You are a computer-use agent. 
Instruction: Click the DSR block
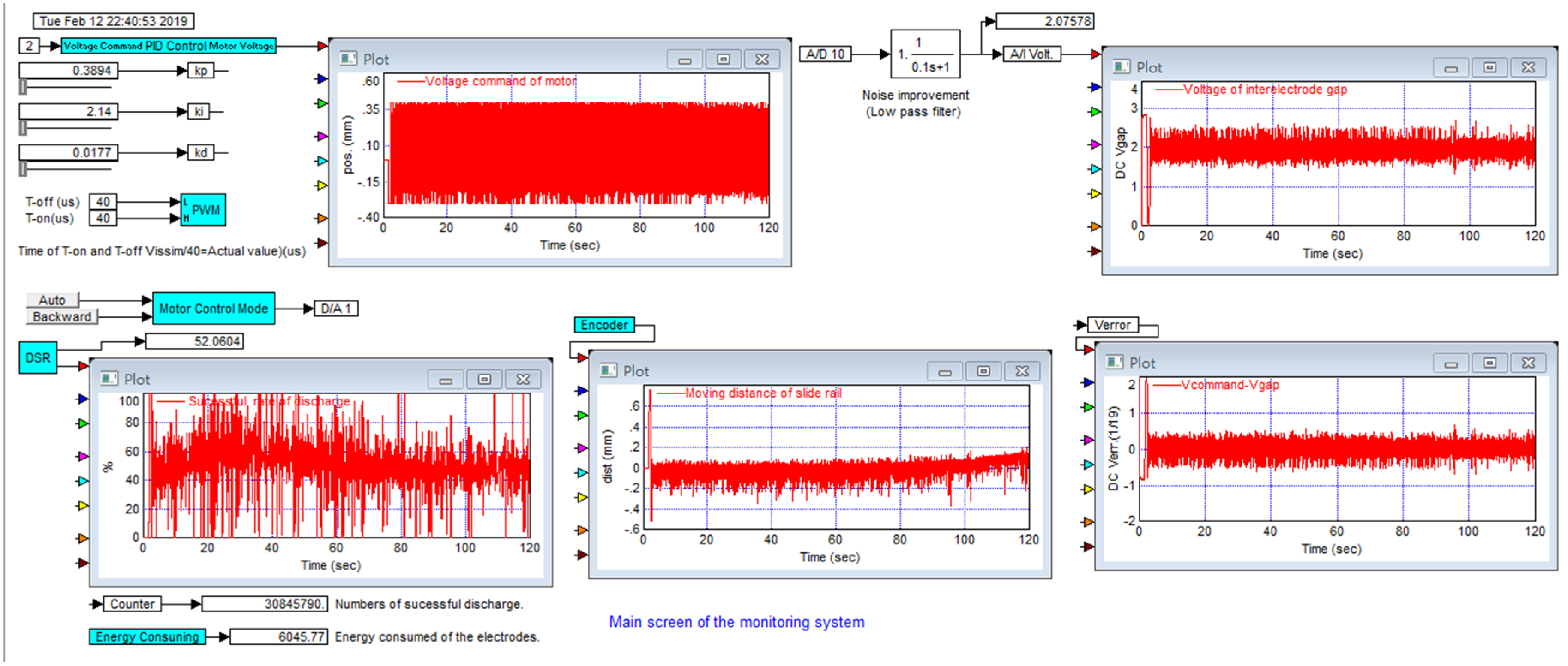pos(38,357)
